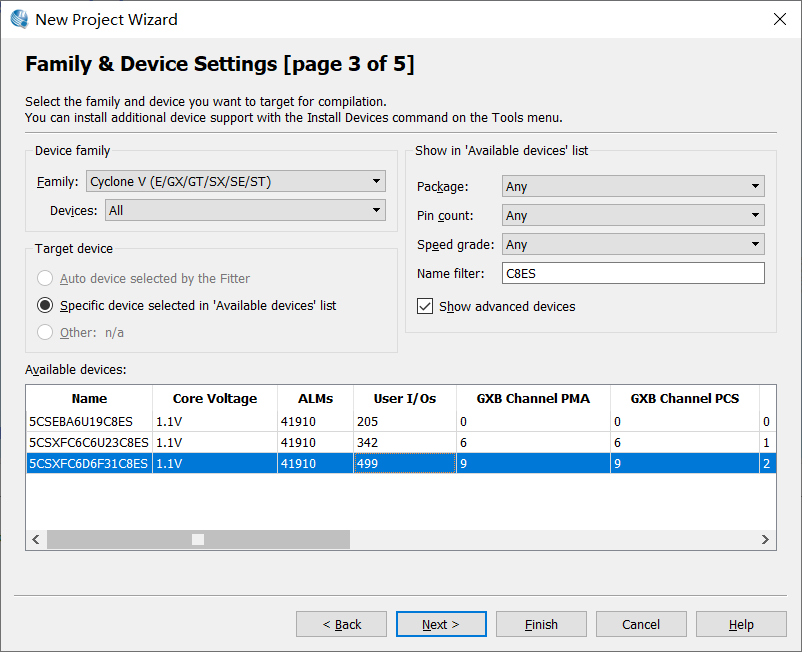802x652 pixels.
Task: Click User I/Os value 205
Action: tap(405, 421)
